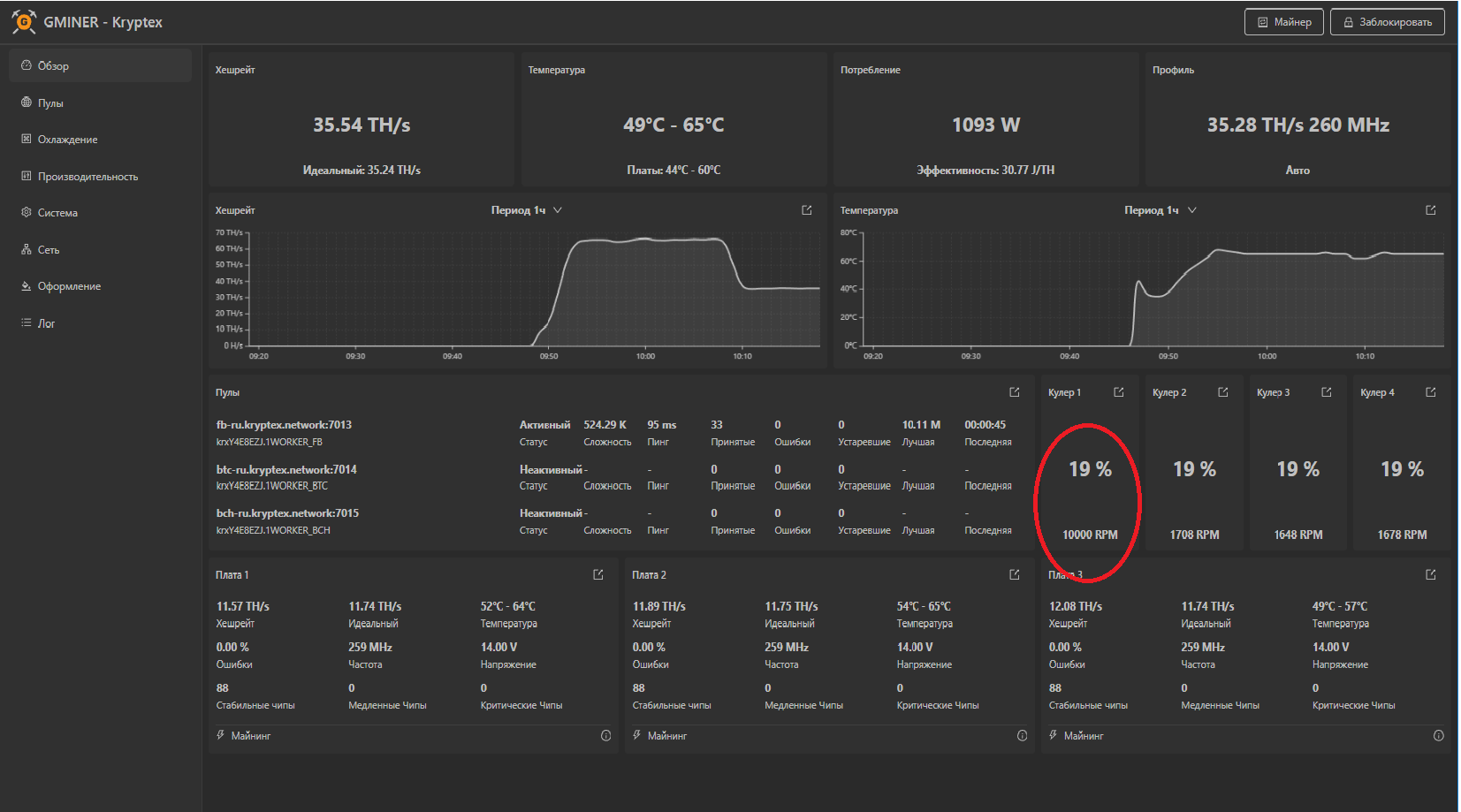Click the fb-ru.kryptex.network:7013 pool entry
The height and width of the screenshot is (812, 1461).
click(284, 425)
